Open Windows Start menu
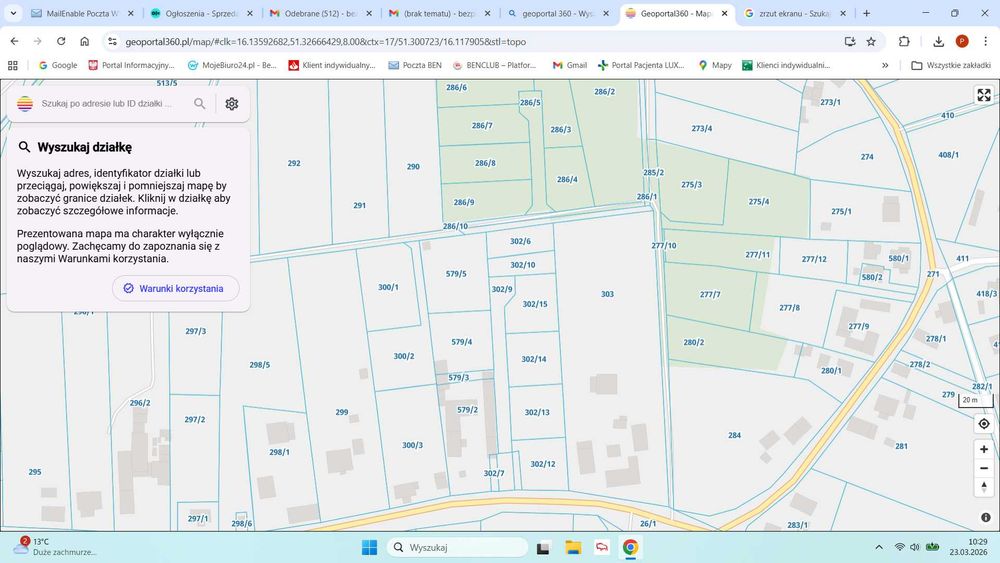 pyautogui.click(x=369, y=547)
